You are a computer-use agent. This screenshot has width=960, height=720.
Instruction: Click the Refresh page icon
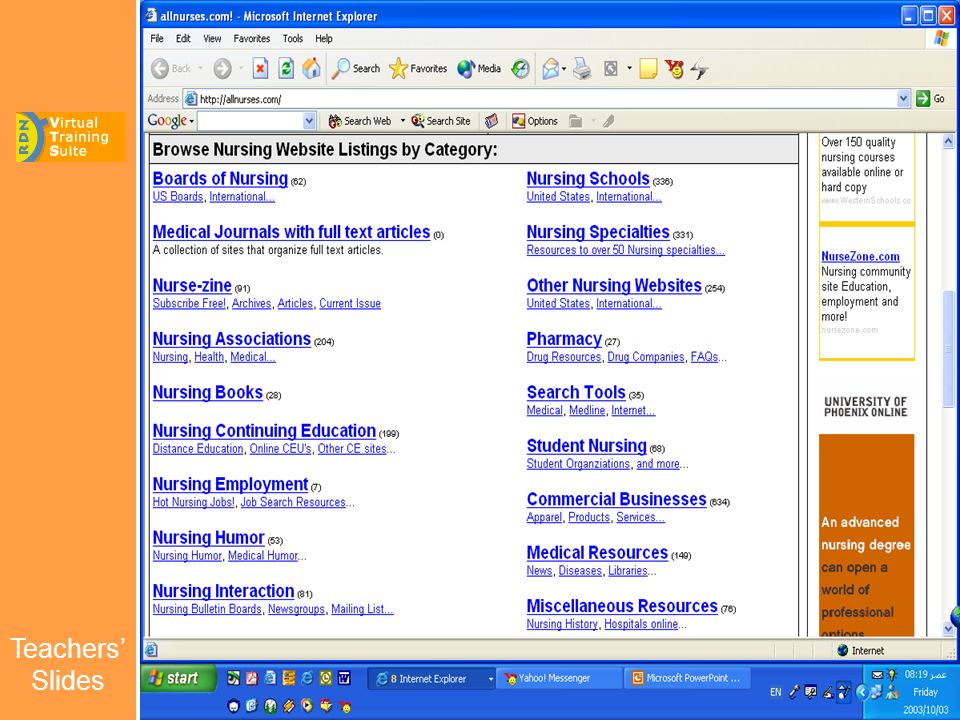point(286,69)
